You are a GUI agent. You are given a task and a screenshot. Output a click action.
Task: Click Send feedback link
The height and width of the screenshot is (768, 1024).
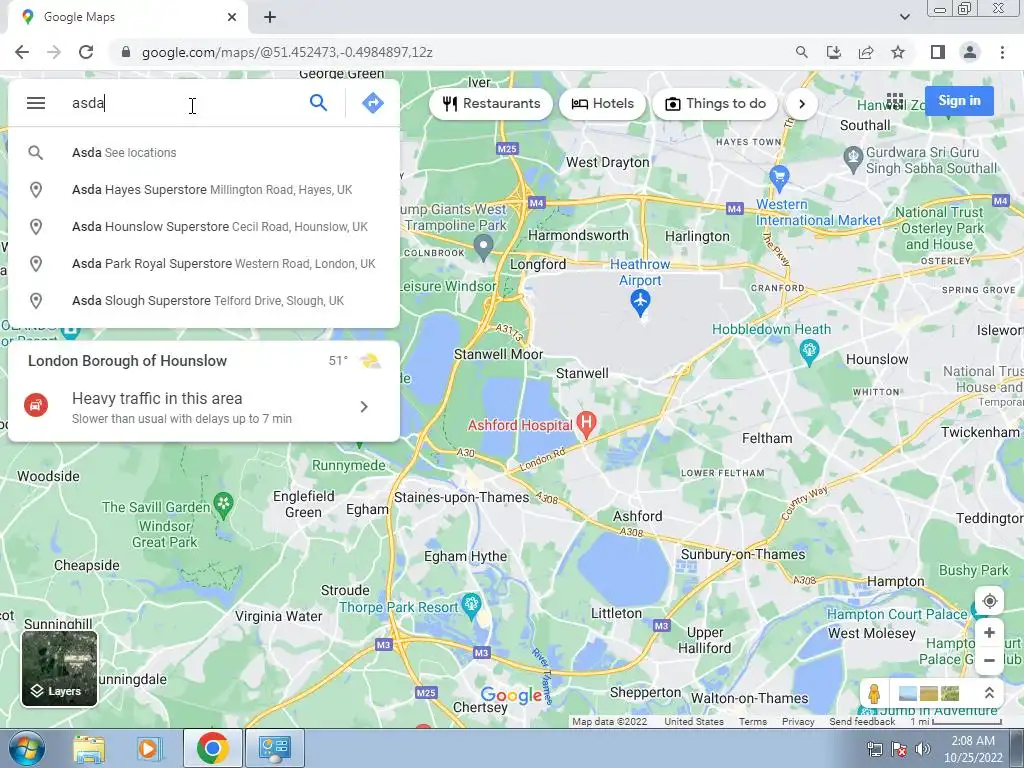pos(862,722)
